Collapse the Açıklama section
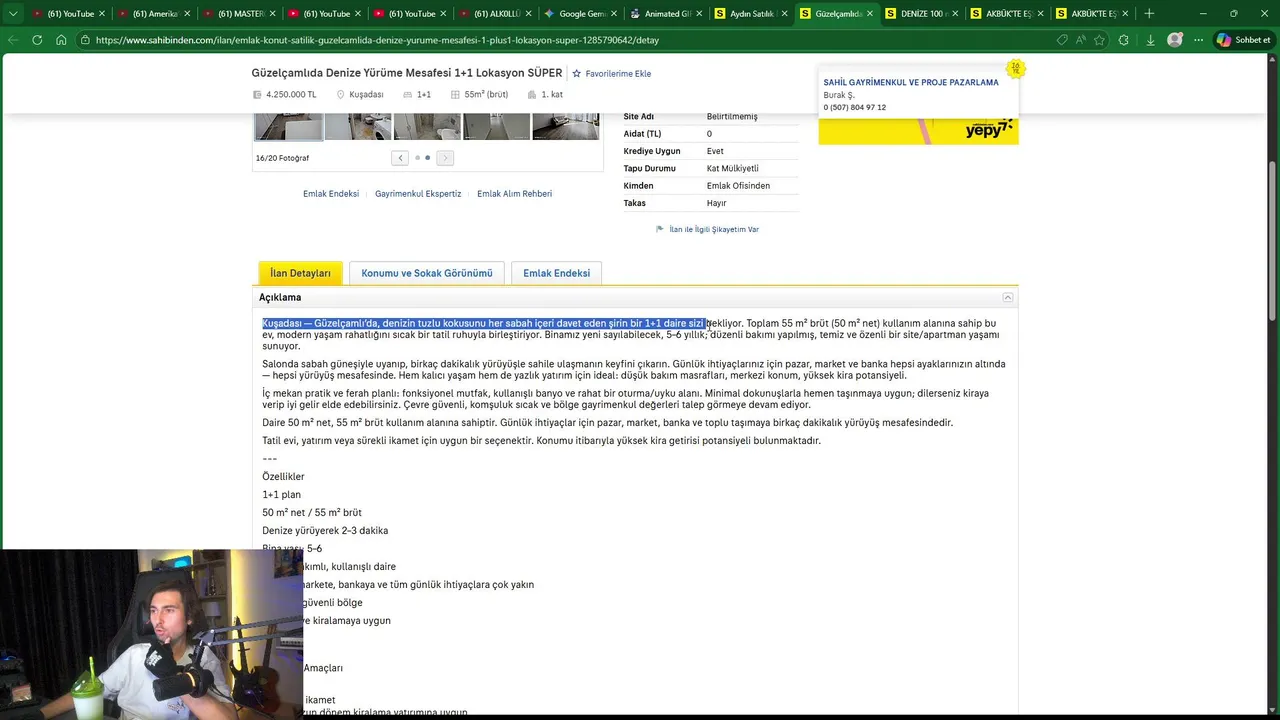The image size is (1280, 720). [x=1008, y=298]
